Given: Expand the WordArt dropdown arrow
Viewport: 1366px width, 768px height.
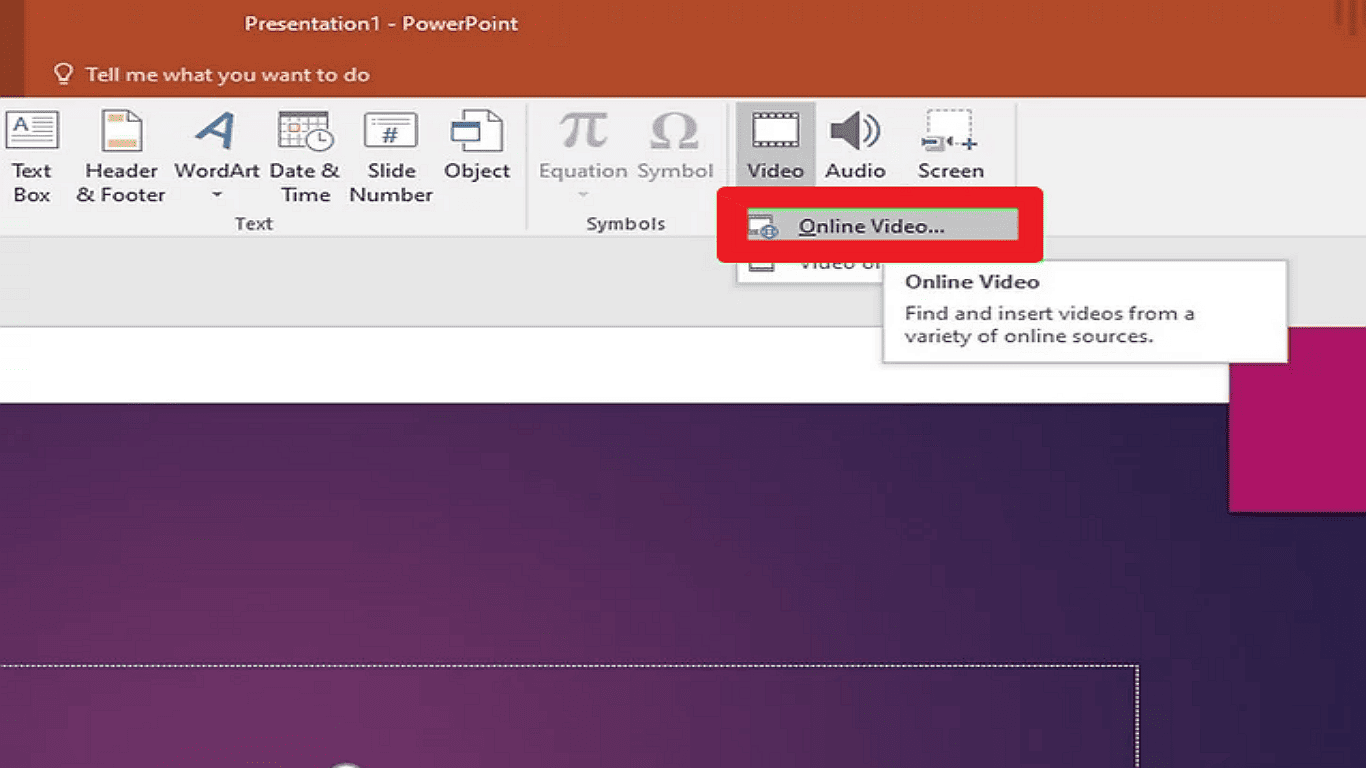Looking at the screenshot, I should click(216, 196).
